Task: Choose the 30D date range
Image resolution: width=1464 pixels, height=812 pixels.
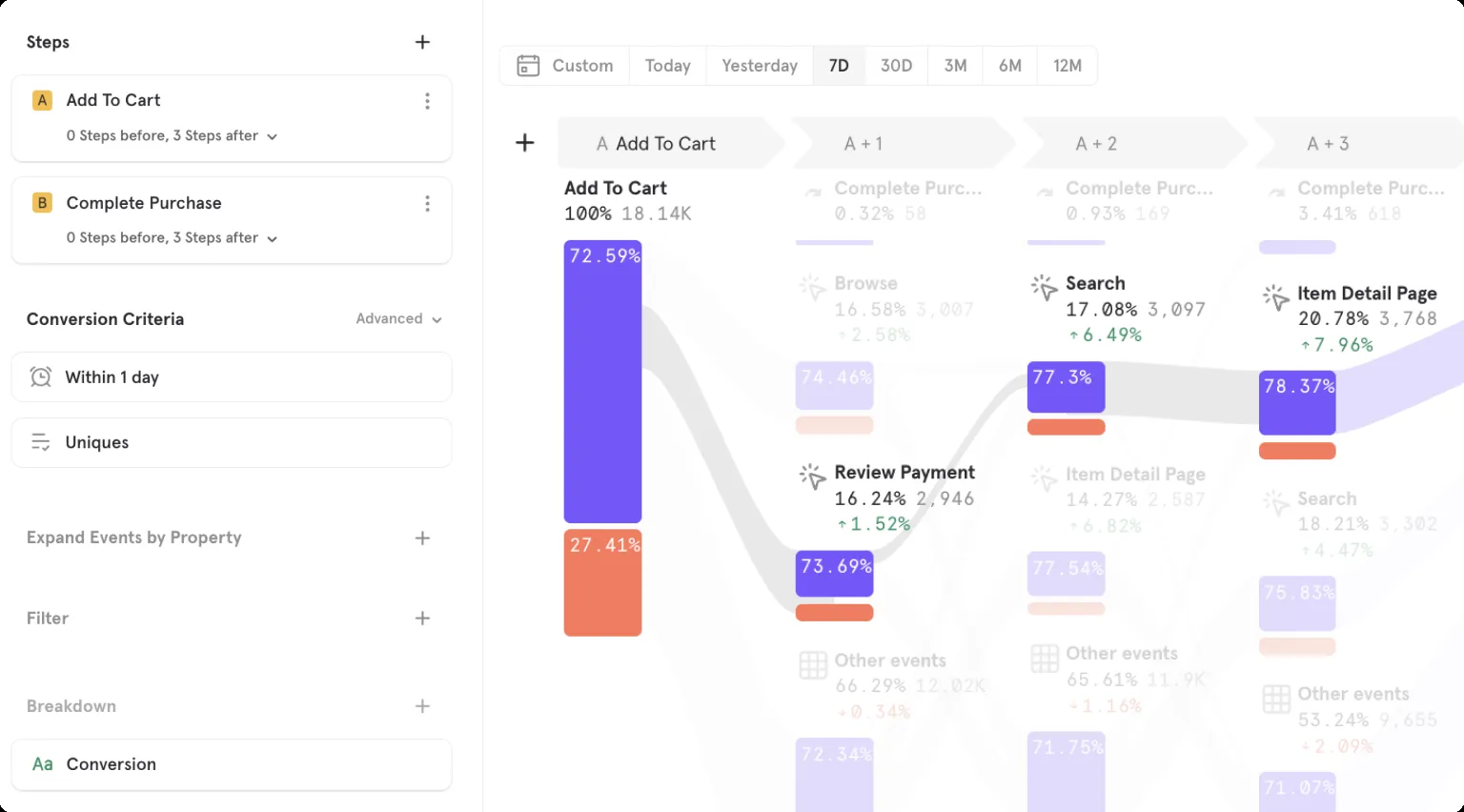Action: 896,66
